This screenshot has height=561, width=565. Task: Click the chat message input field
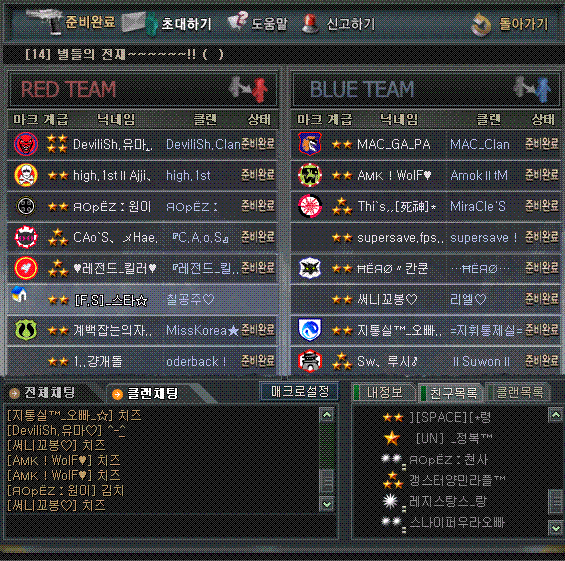click(x=171, y=526)
